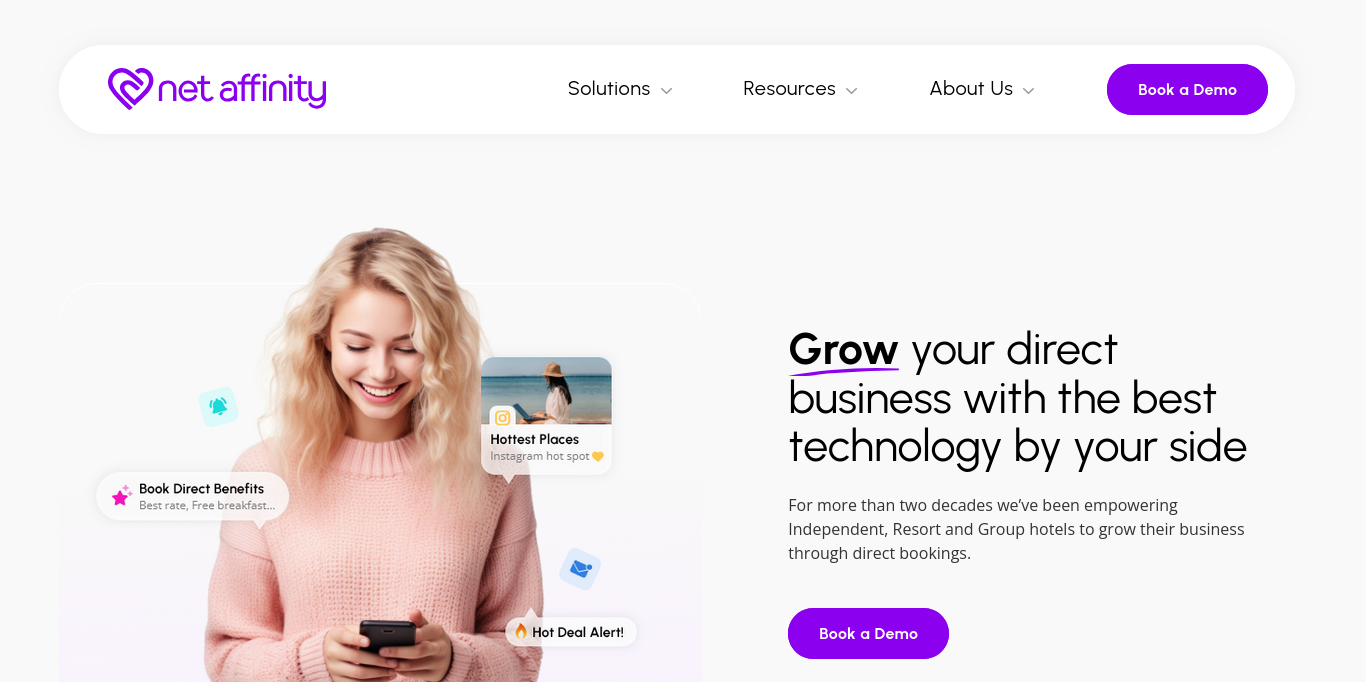Viewport: 1366px width, 682px height.
Task: Click Book a Demo in the header
Action: point(1187,90)
